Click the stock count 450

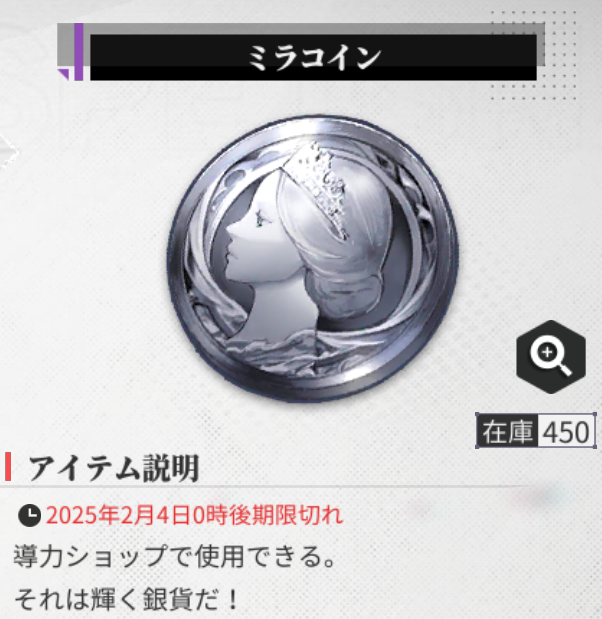coord(566,431)
